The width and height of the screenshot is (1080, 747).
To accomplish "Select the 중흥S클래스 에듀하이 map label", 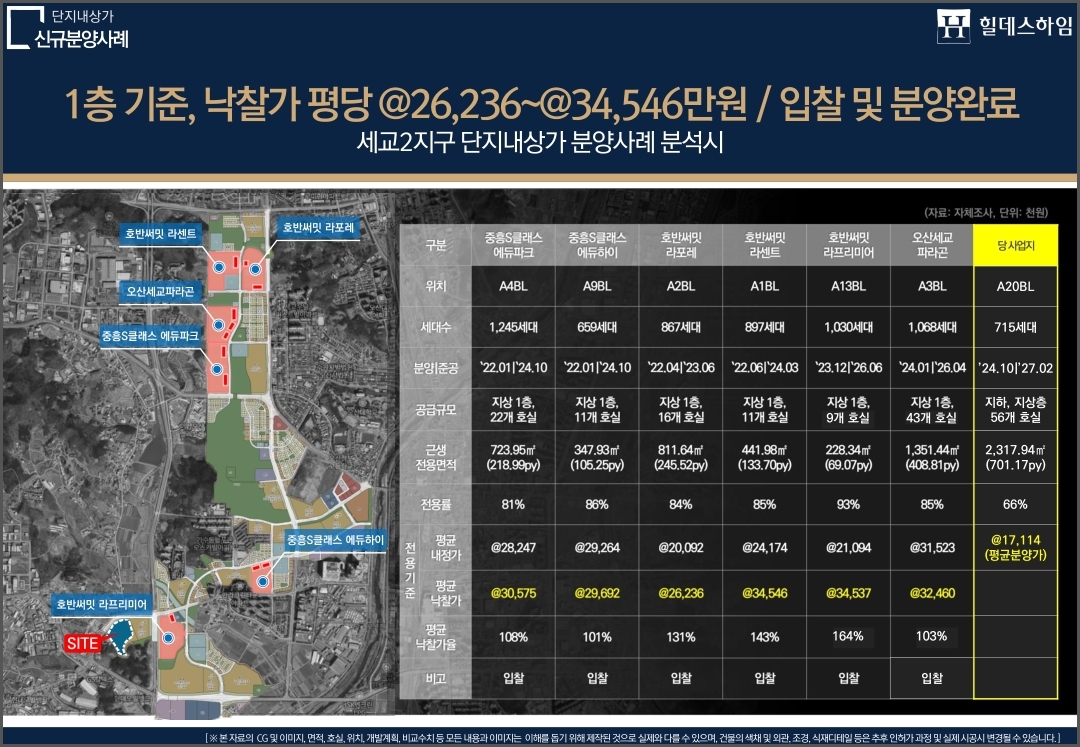I will click(335, 540).
